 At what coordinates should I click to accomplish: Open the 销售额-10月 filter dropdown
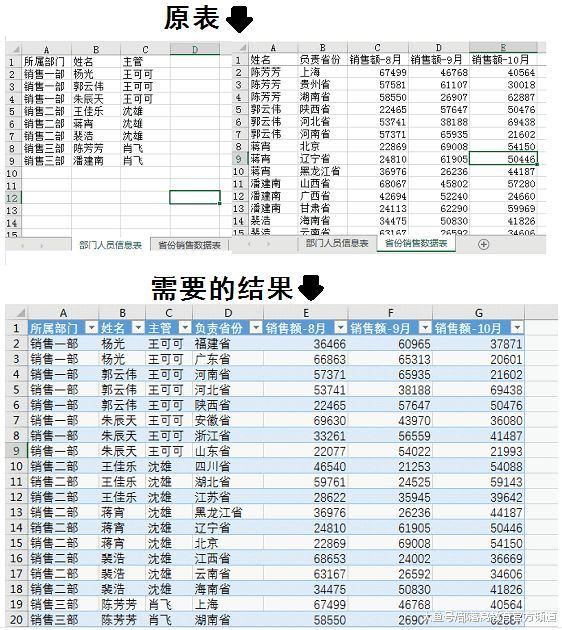pos(517,328)
